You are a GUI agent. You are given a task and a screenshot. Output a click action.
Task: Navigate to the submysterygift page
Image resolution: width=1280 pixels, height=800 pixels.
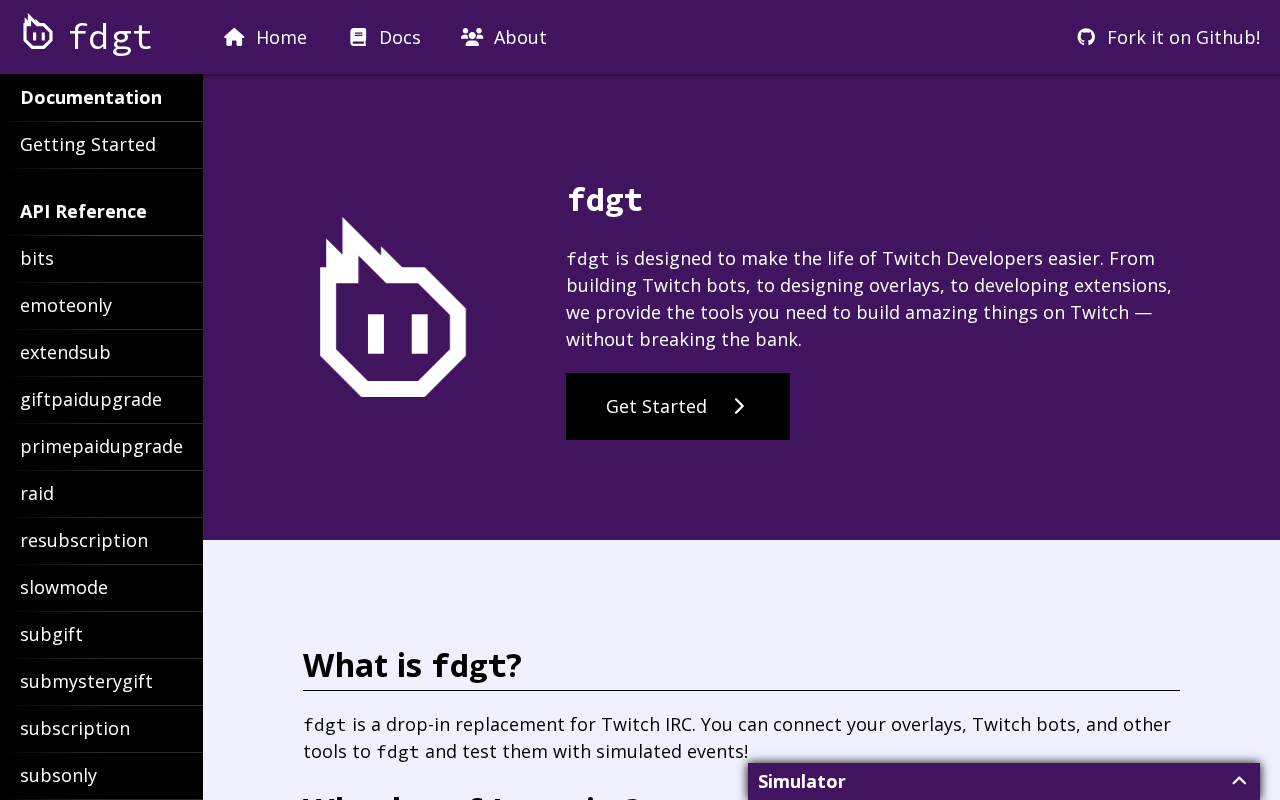(x=86, y=681)
